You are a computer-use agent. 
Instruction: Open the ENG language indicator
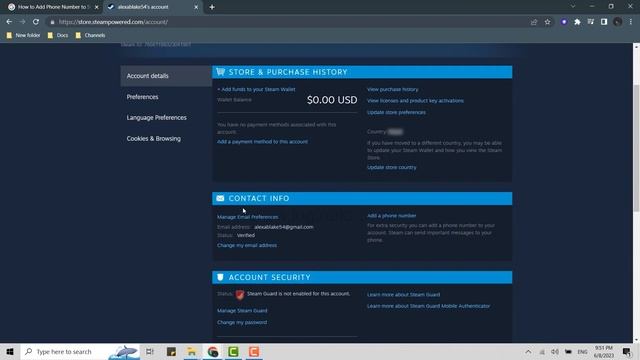(582, 351)
